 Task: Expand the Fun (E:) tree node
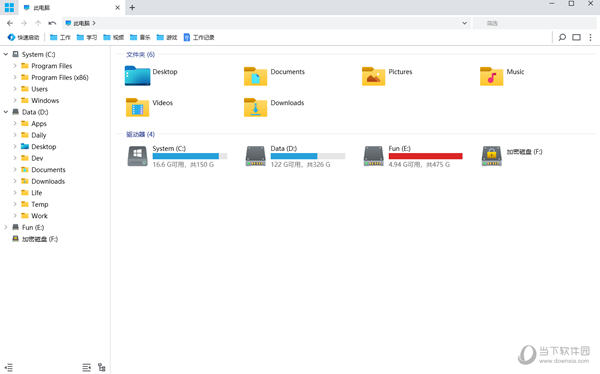[x=6, y=227]
